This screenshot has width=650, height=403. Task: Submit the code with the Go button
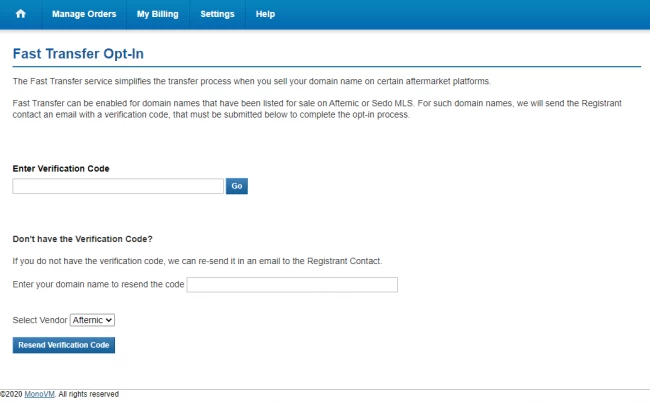pyautogui.click(x=237, y=186)
